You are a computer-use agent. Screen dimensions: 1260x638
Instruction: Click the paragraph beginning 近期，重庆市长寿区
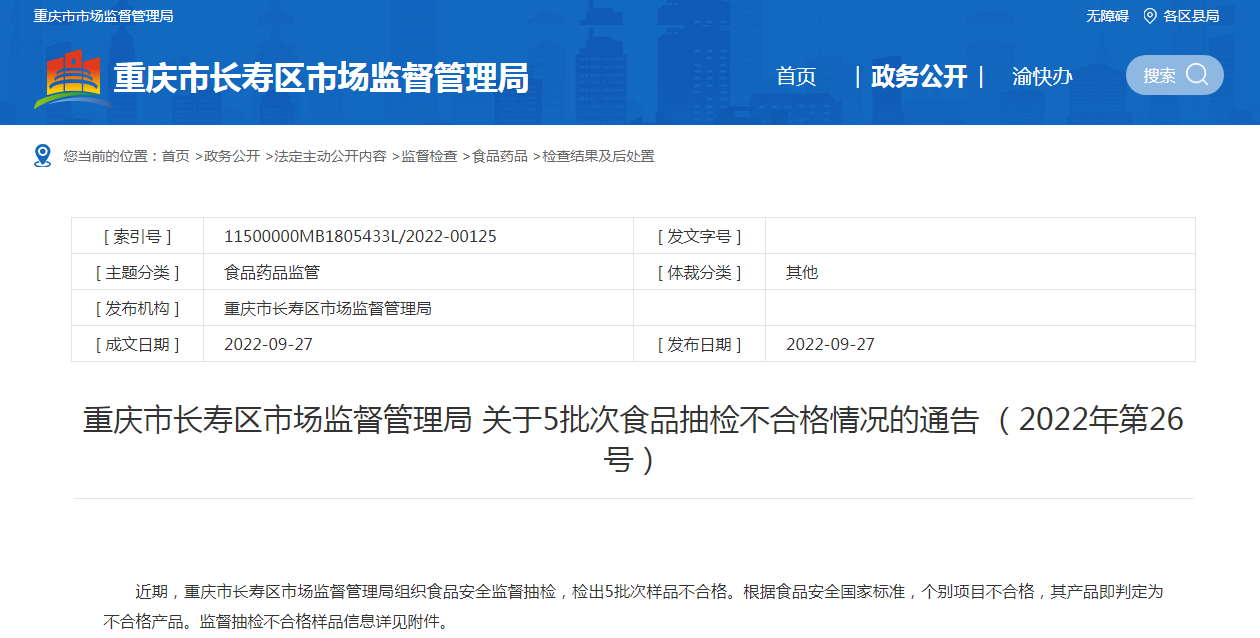tap(633, 606)
